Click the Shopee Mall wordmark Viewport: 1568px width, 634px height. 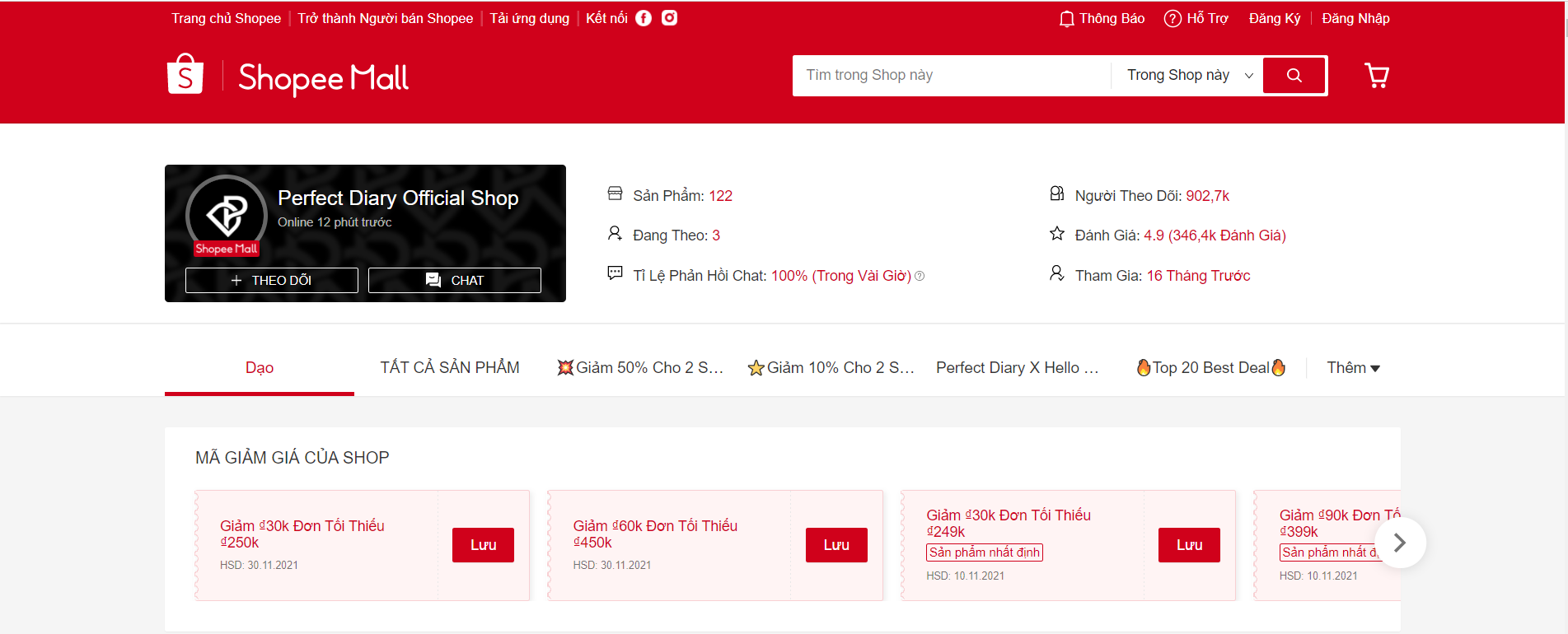coord(323,78)
